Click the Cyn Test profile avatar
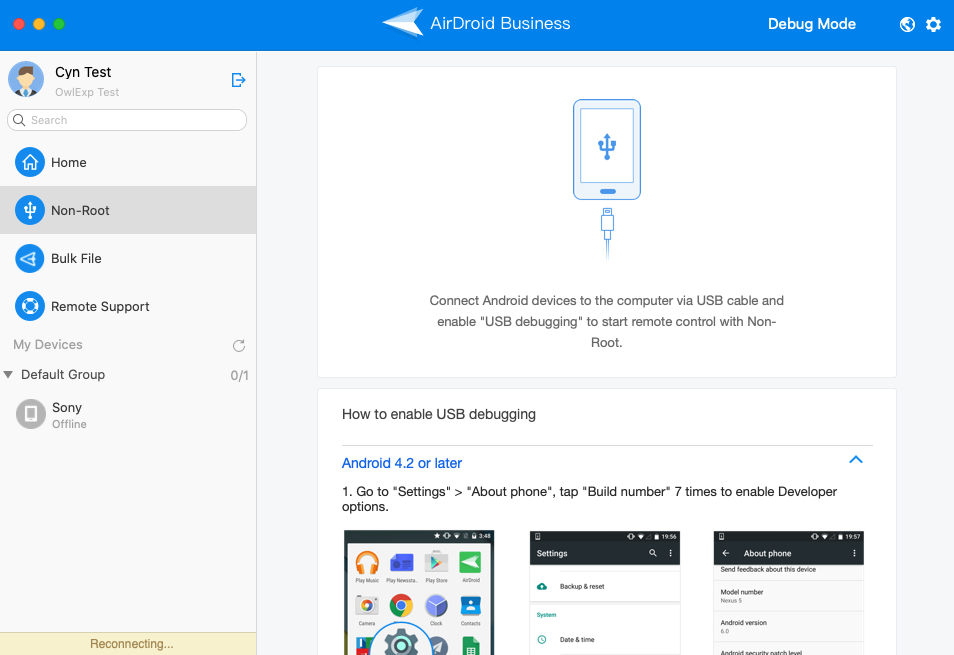The width and height of the screenshot is (954, 655). pos(26,79)
